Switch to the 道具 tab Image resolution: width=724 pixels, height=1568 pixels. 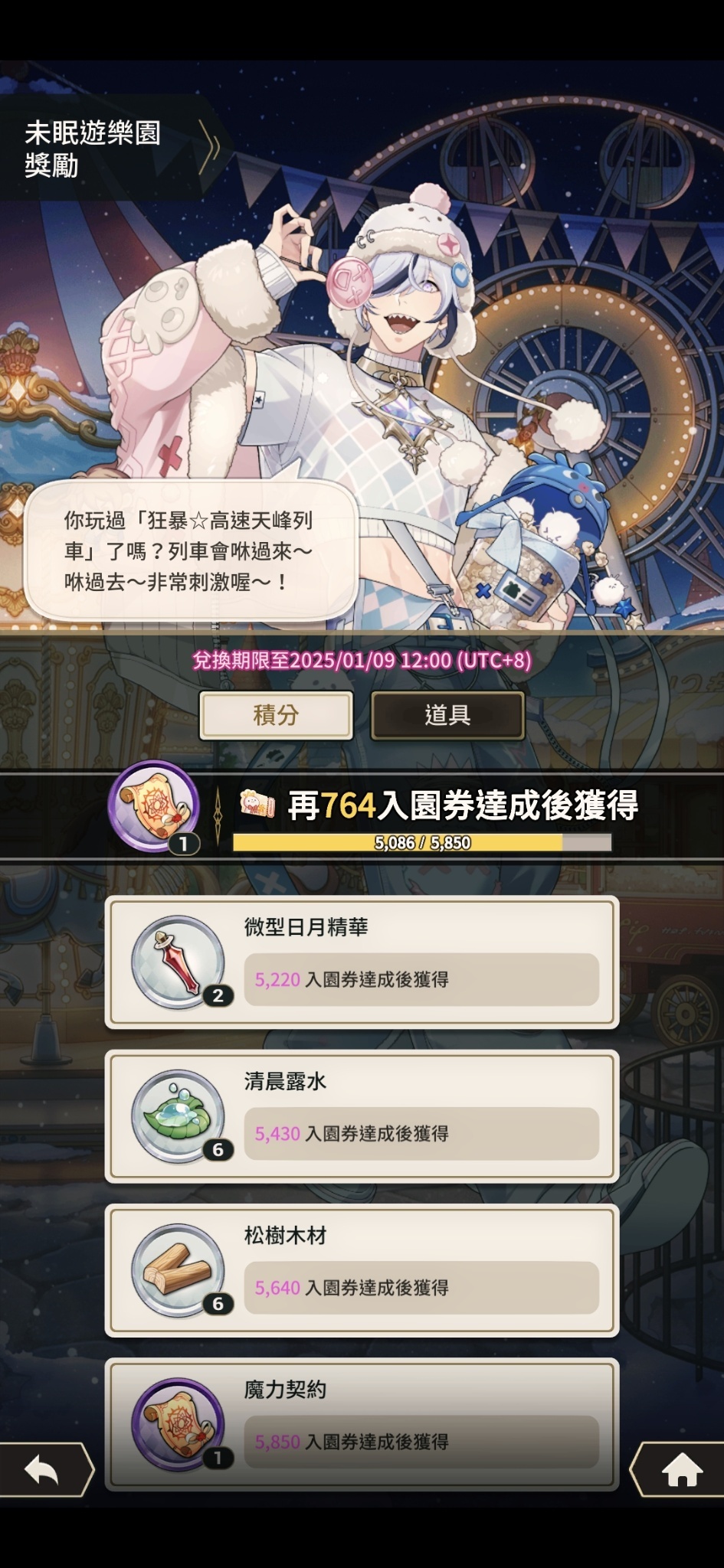click(x=447, y=715)
